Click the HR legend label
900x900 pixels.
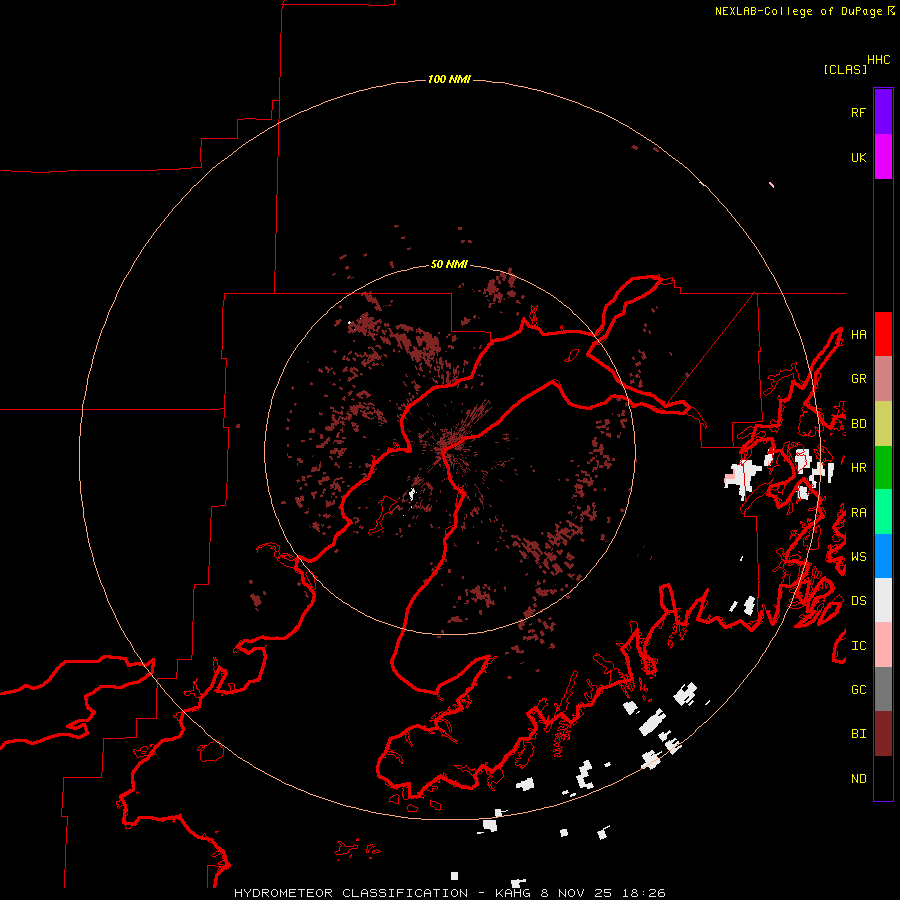click(x=858, y=468)
